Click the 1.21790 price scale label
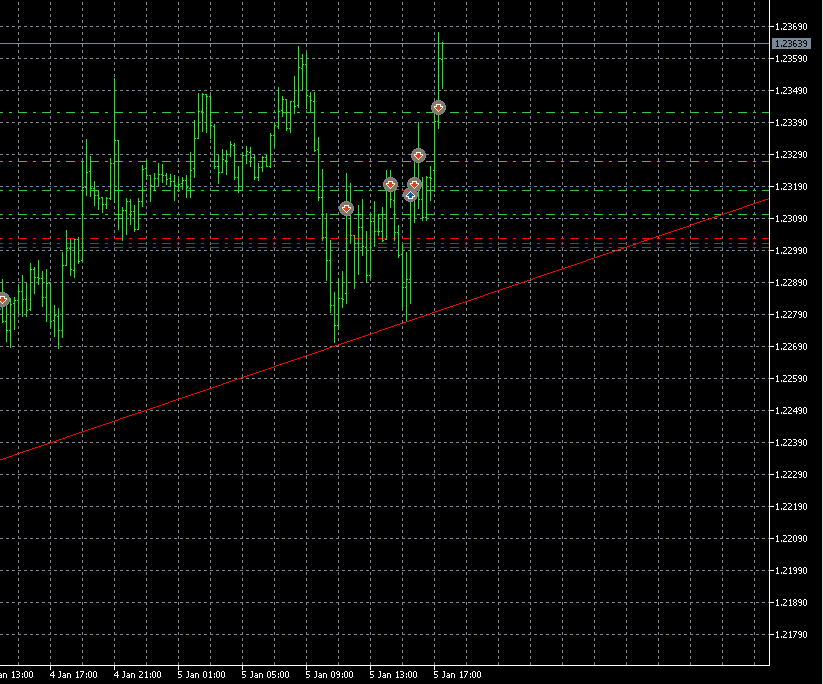The height and width of the screenshot is (684, 823). [x=791, y=635]
